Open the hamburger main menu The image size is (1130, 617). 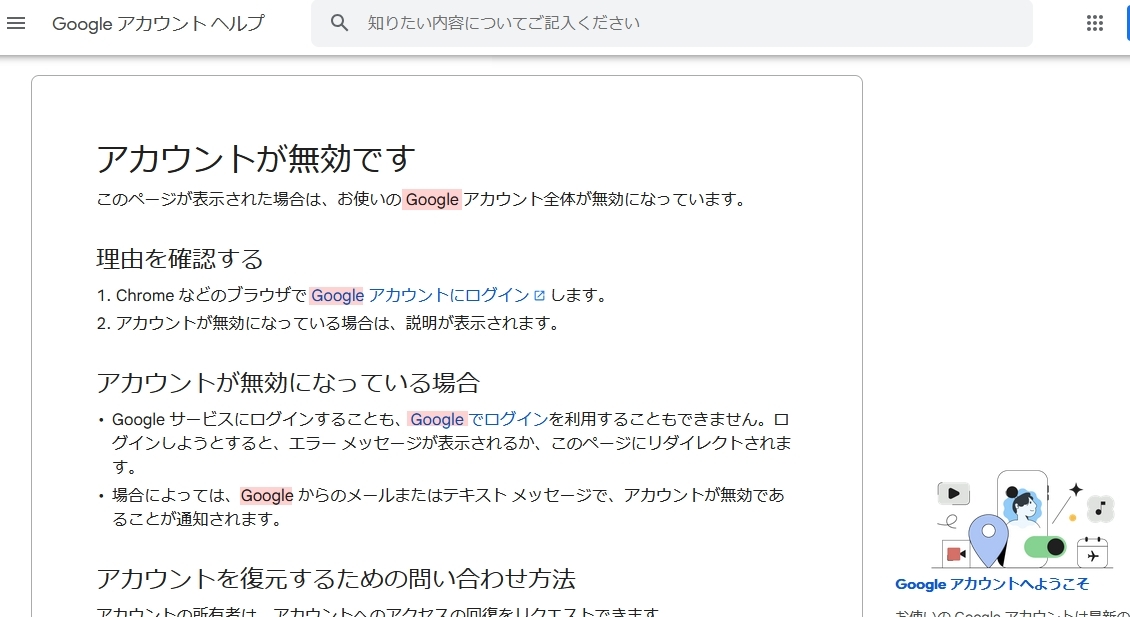(x=16, y=23)
